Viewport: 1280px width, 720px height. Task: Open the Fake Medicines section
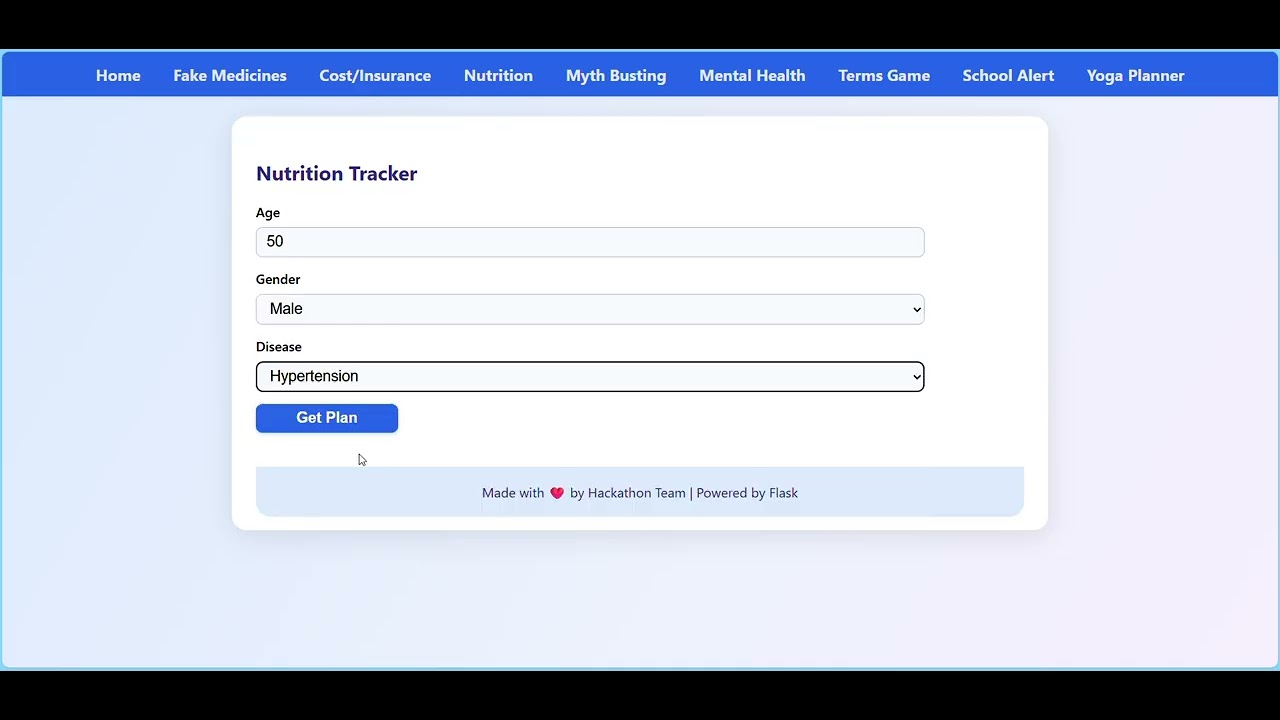pos(230,76)
